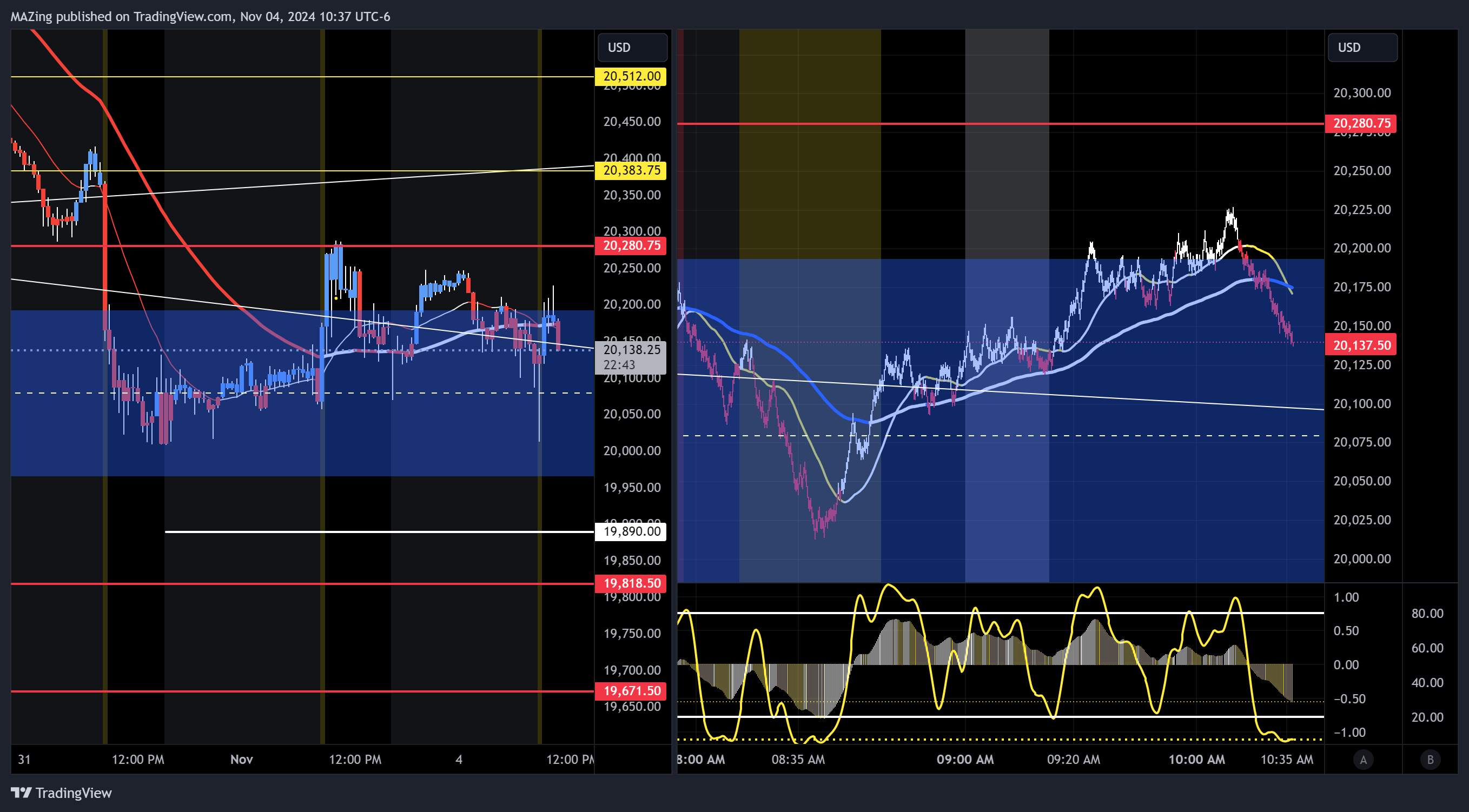Click the 22:43 countdown timer label
This screenshot has width=1469, height=812.
619,365
